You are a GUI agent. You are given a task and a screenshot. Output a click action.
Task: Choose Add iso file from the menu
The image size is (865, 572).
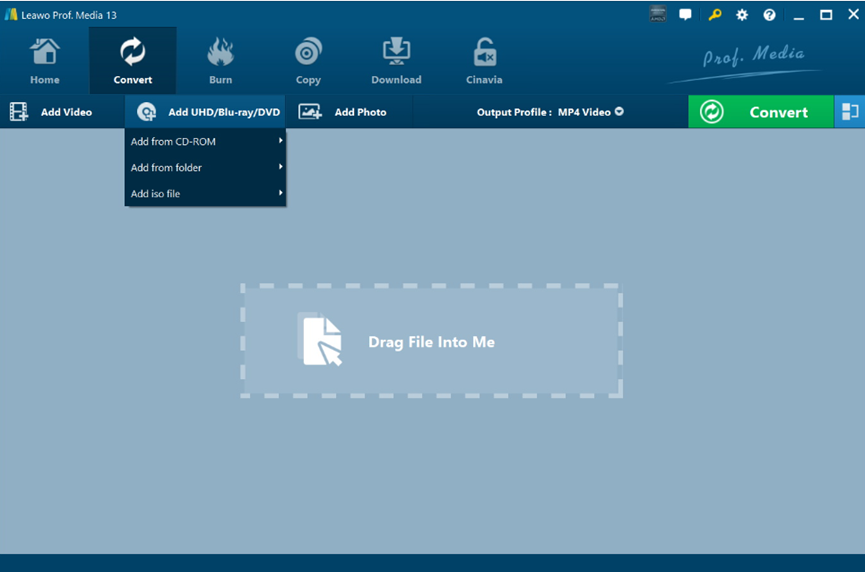pyautogui.click(x=205, y=194)
